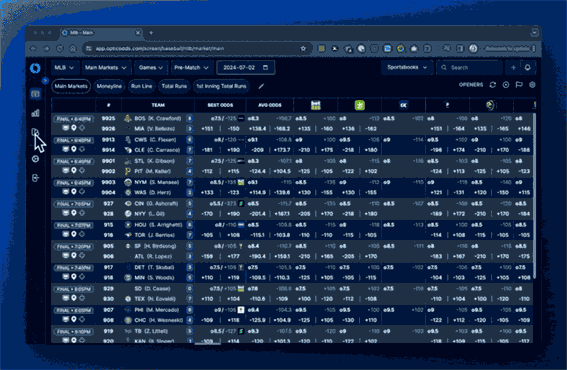Click the gold circle sportsbook column logo

(x=490, y=105)
